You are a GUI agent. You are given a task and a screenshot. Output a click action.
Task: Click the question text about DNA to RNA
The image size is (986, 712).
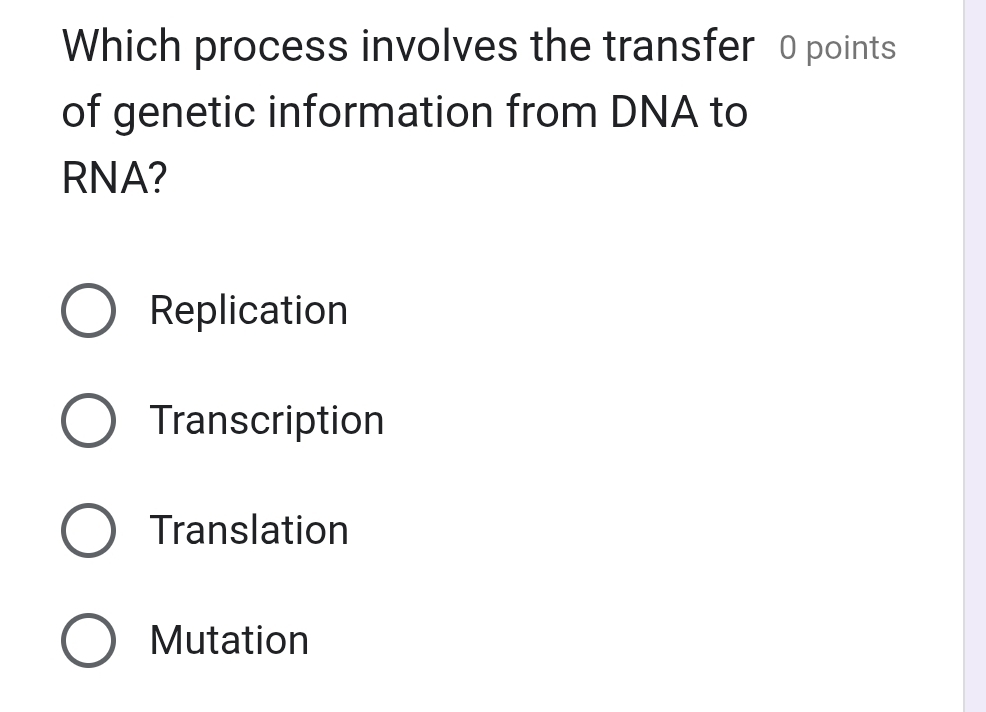tap(400, 110)
